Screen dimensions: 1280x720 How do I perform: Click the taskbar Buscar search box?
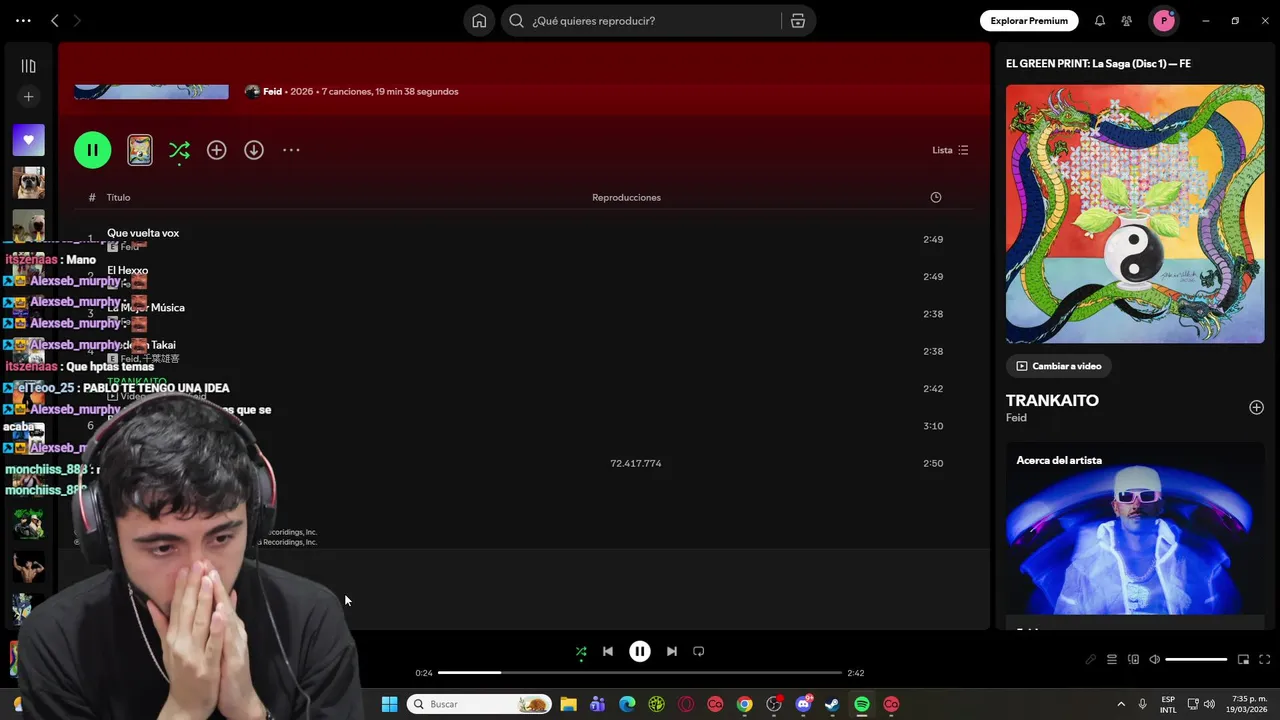tap(479, 704)
